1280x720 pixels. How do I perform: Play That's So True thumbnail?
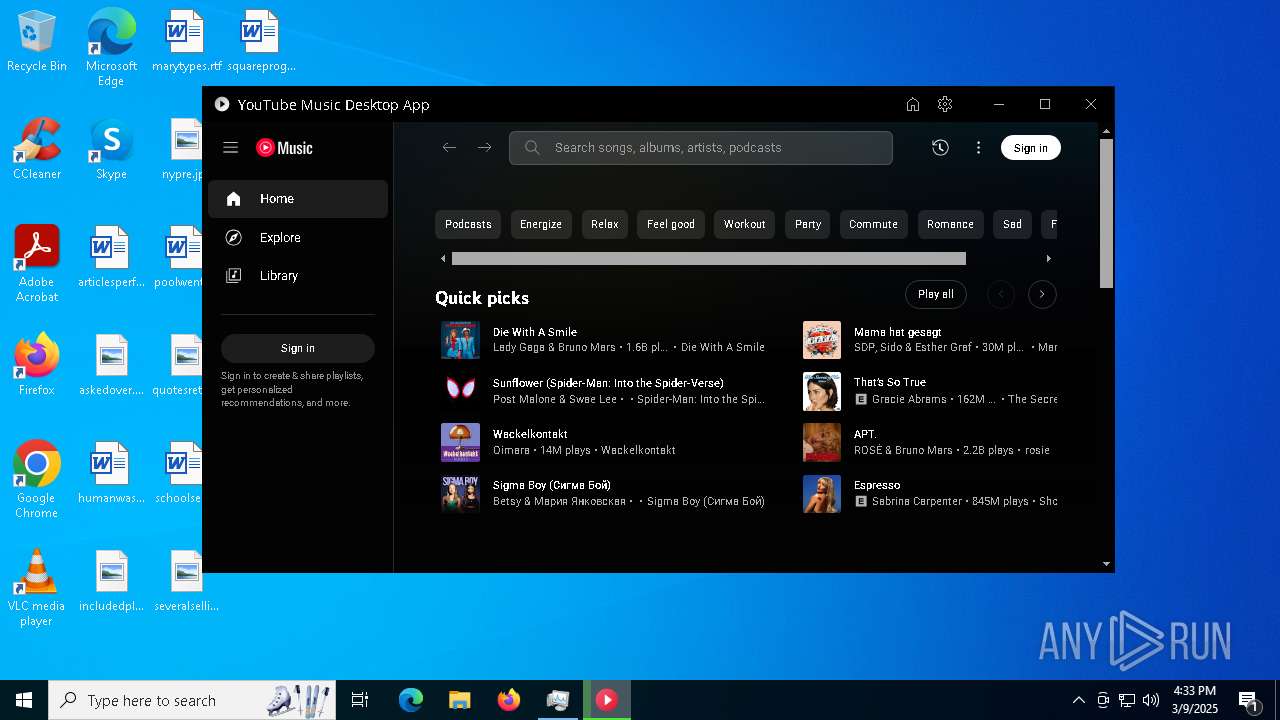click(822, 391)
